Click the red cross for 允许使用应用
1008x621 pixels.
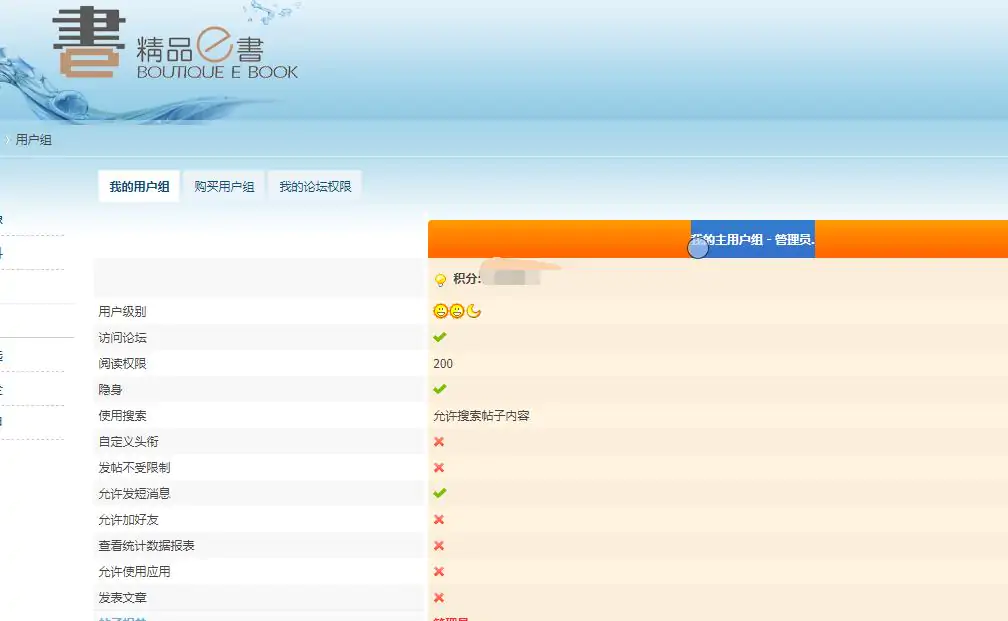coord(439,572)
